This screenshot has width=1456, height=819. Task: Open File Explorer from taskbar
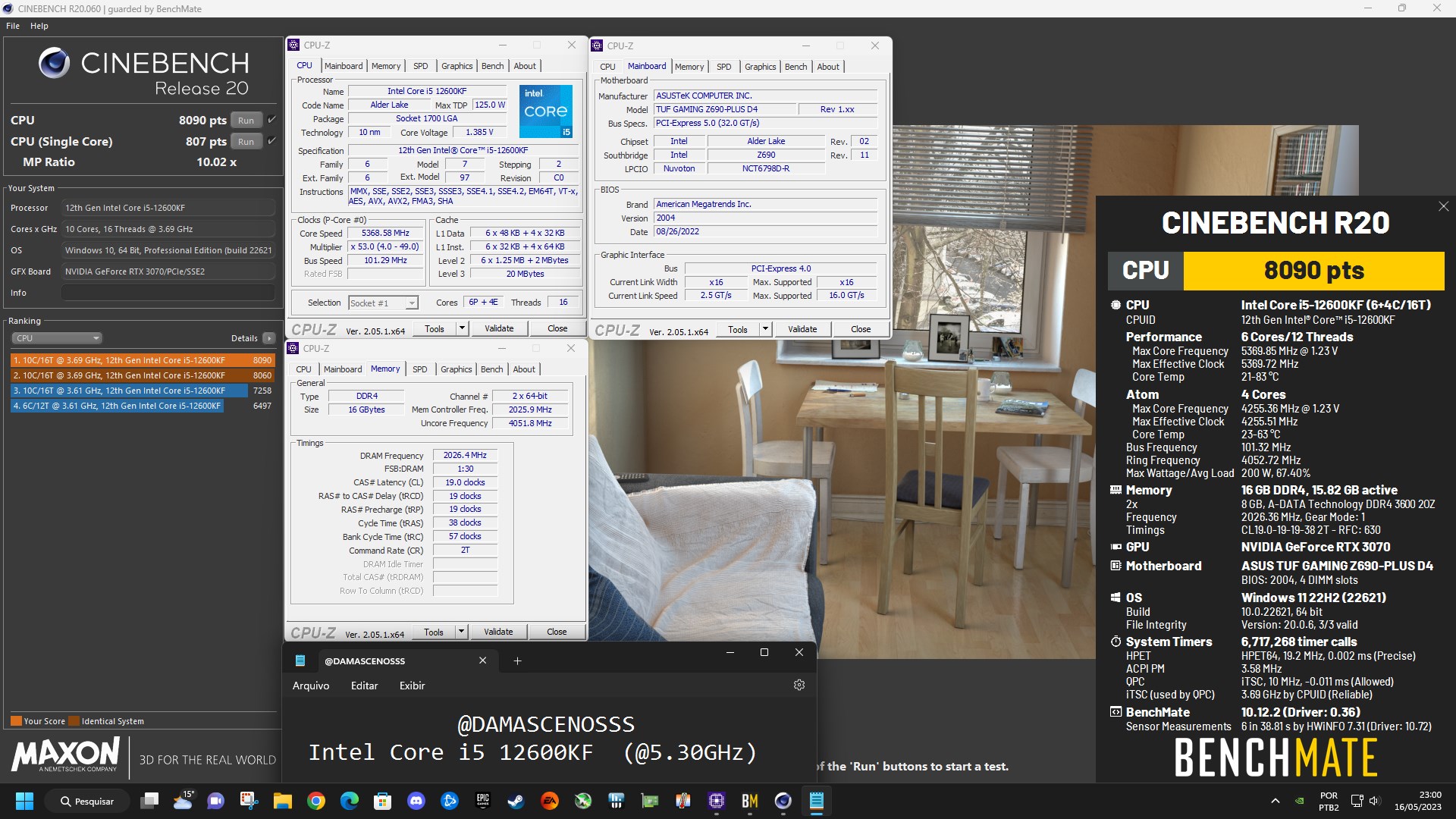283,801
